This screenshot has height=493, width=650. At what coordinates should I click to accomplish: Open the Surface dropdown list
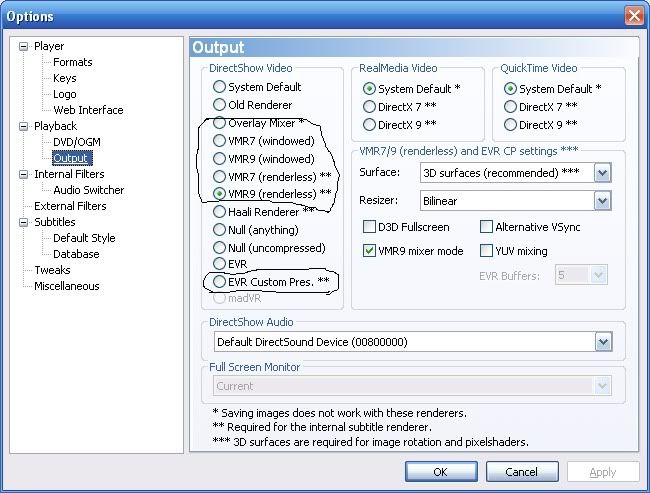(x=602, y=173)
